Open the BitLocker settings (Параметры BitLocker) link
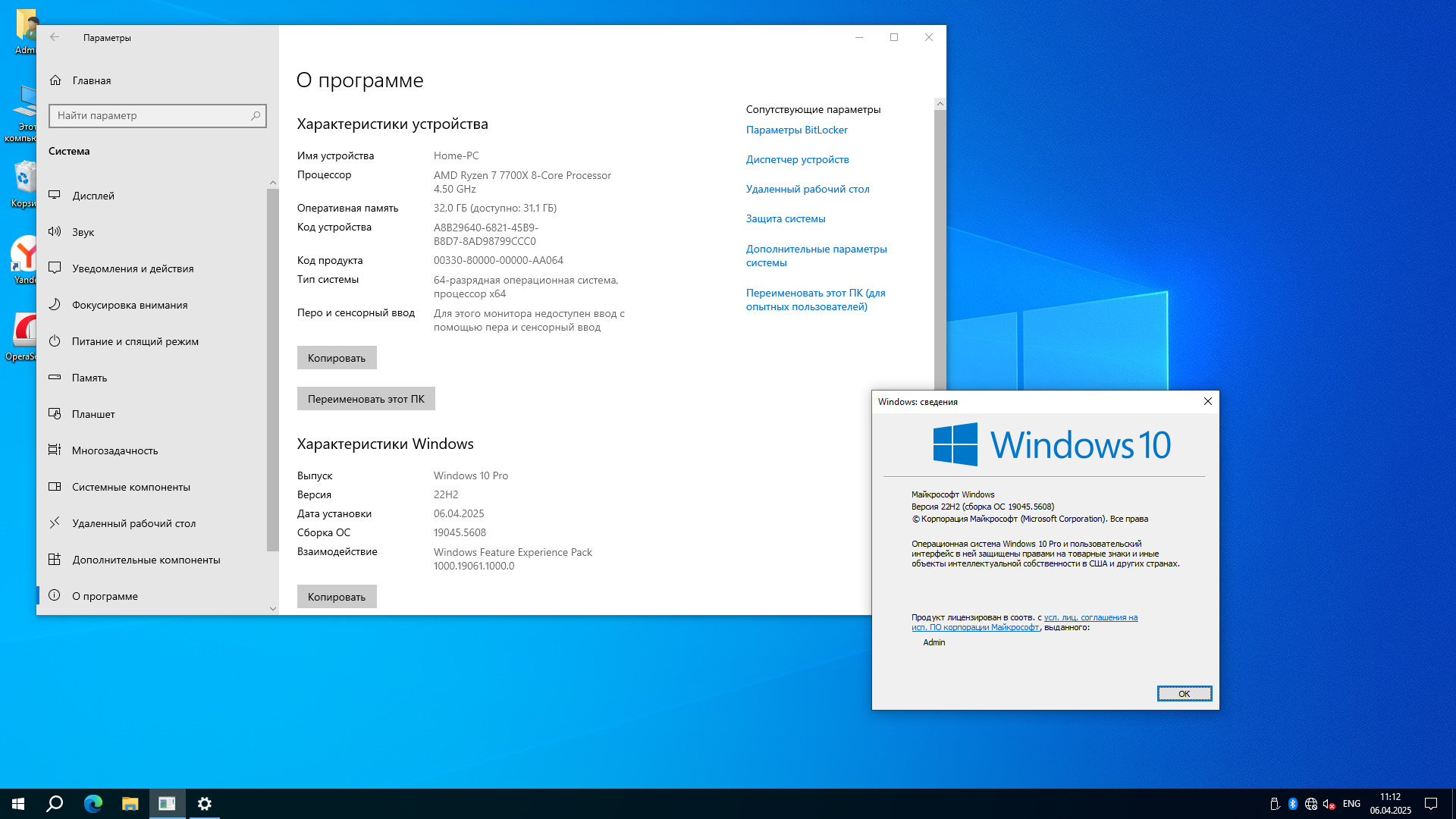1456x819 pixels. click(x=796, y=130)
